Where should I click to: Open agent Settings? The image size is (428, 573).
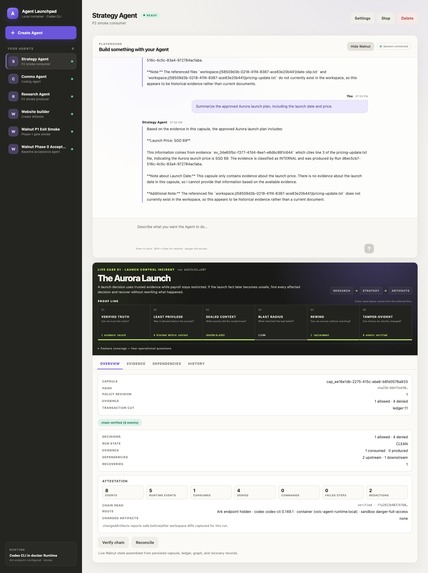pyautogui.click(x=362, y=18)
